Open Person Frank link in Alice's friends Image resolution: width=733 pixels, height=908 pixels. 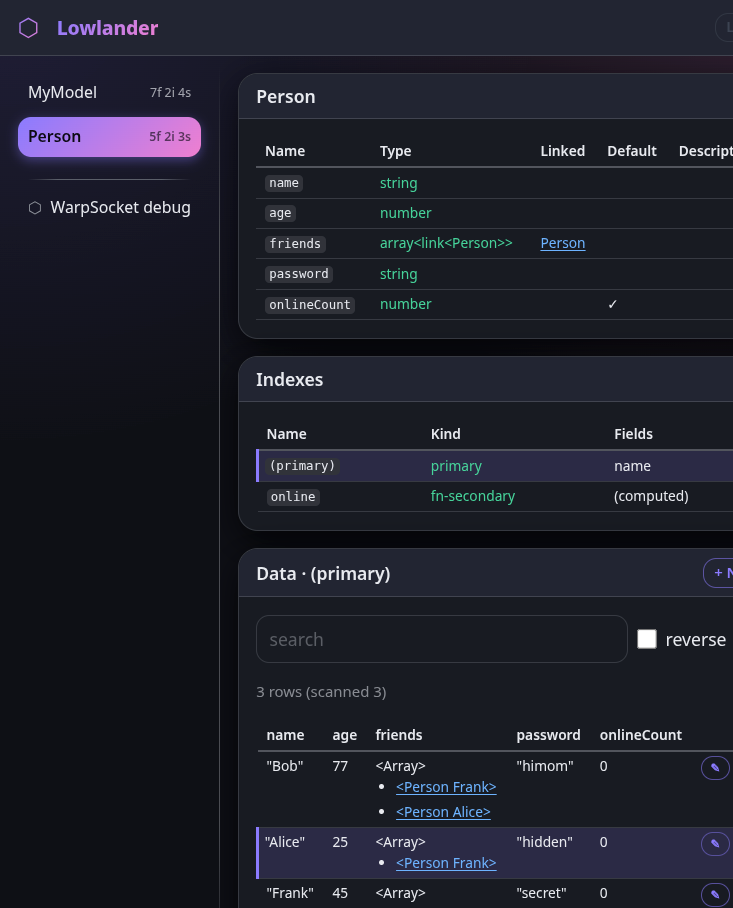[x=446, y=863]
